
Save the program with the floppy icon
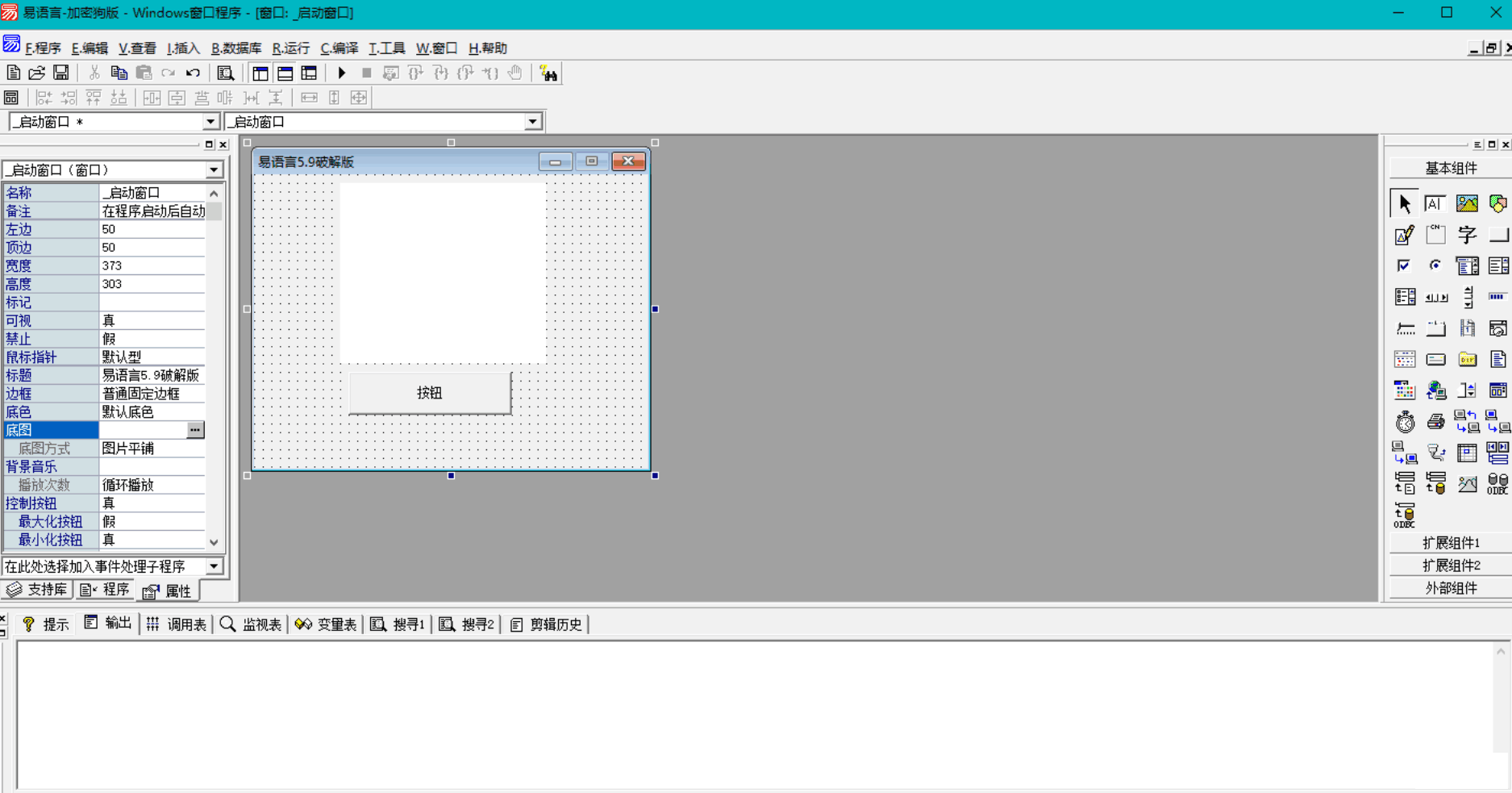pyautogui.click(x=60, y=73)
